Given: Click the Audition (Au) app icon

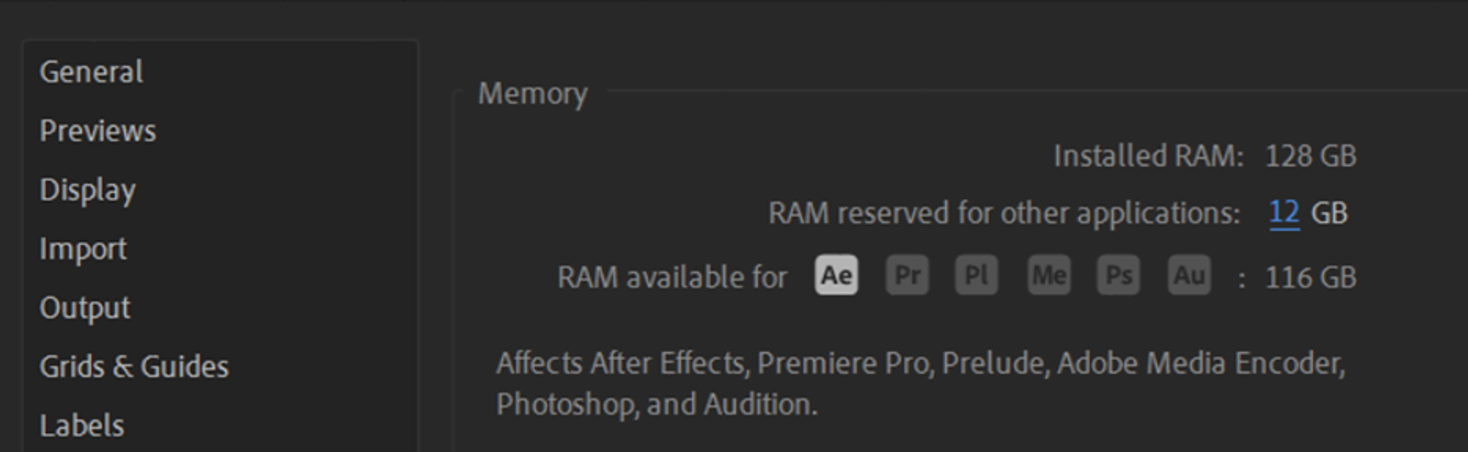Looking at the screenshot, I should point(1189,275).
